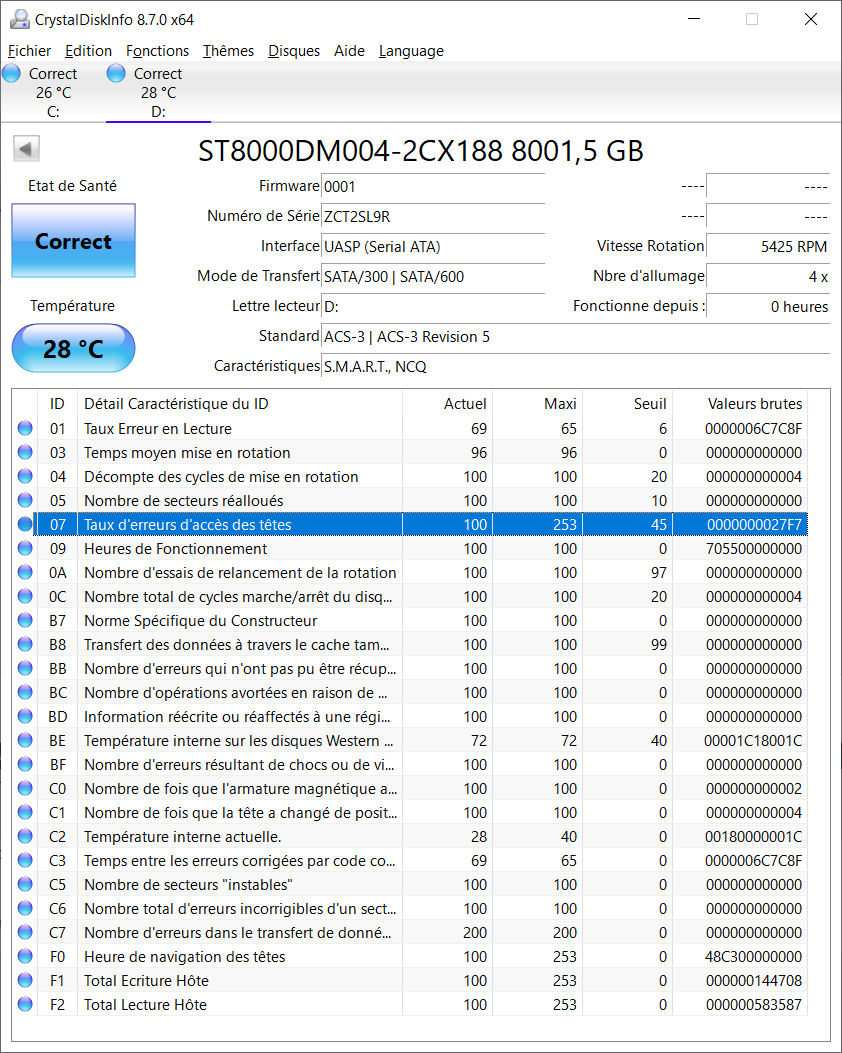Click the 0 heures field
The width and height of the screenshot is (842, 1053).
pyautogui.click(x=768, y=306)
